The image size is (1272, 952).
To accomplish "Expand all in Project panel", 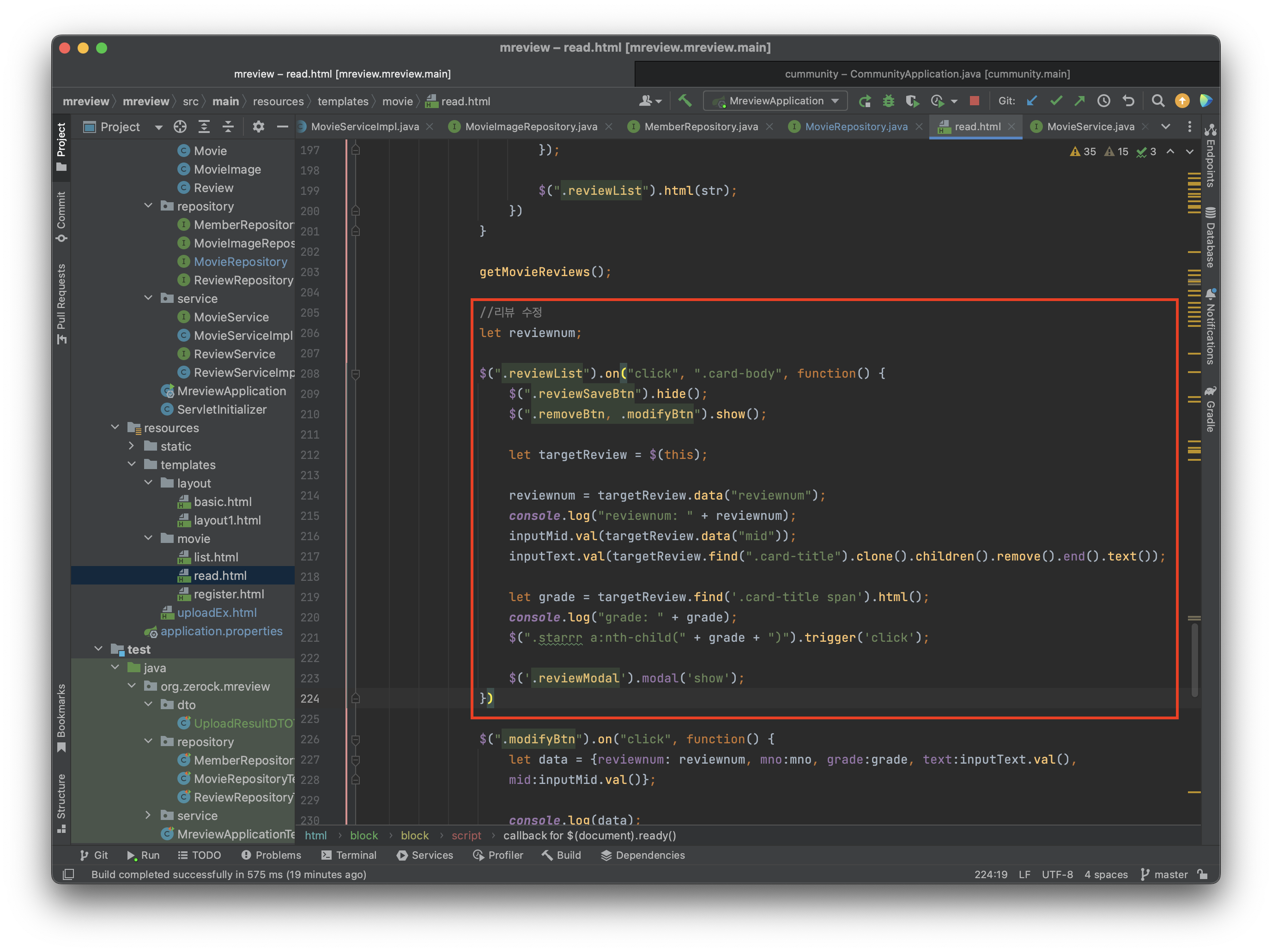I will click(x=204, y=127).
